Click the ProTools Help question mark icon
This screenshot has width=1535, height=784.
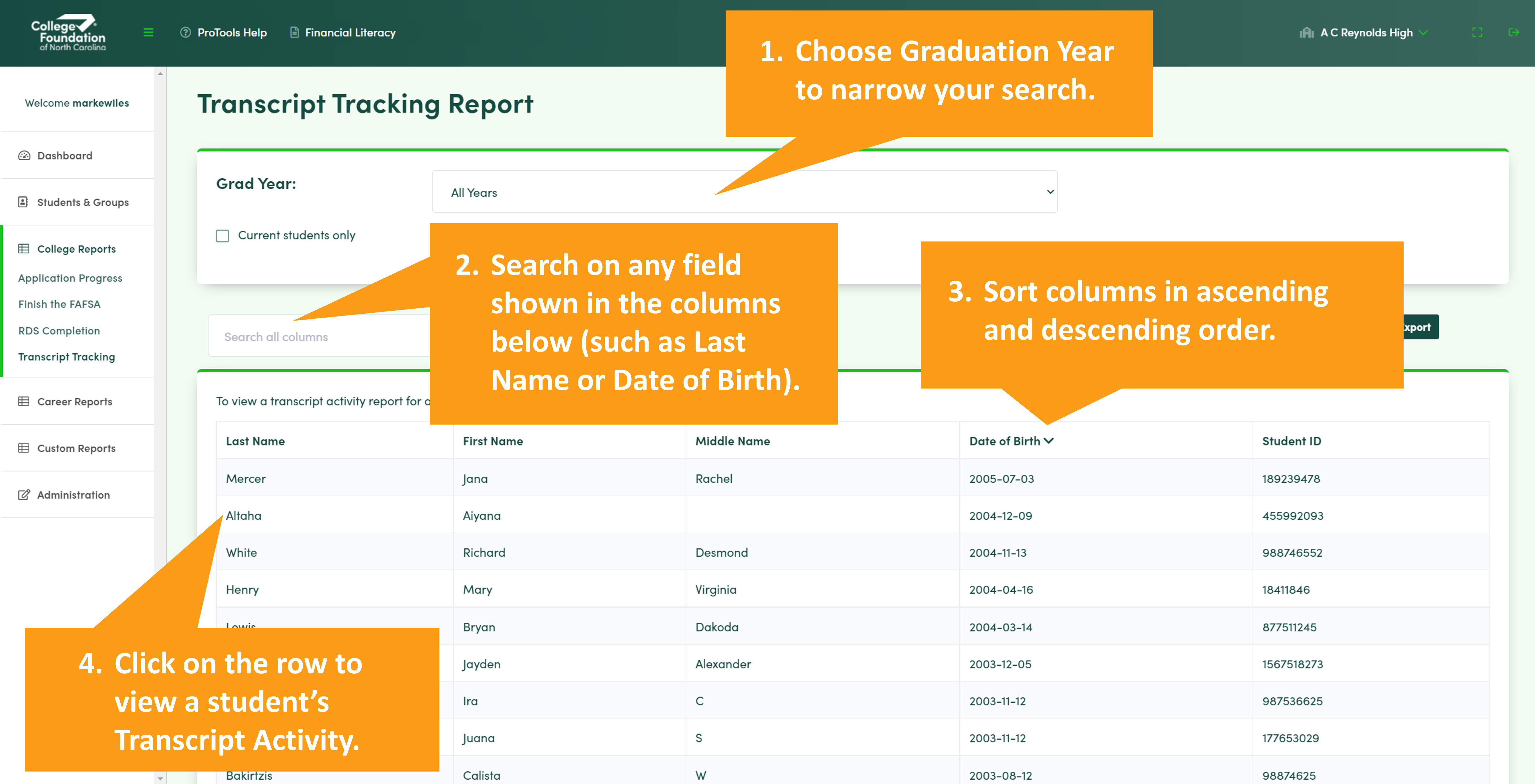point(185,33)
